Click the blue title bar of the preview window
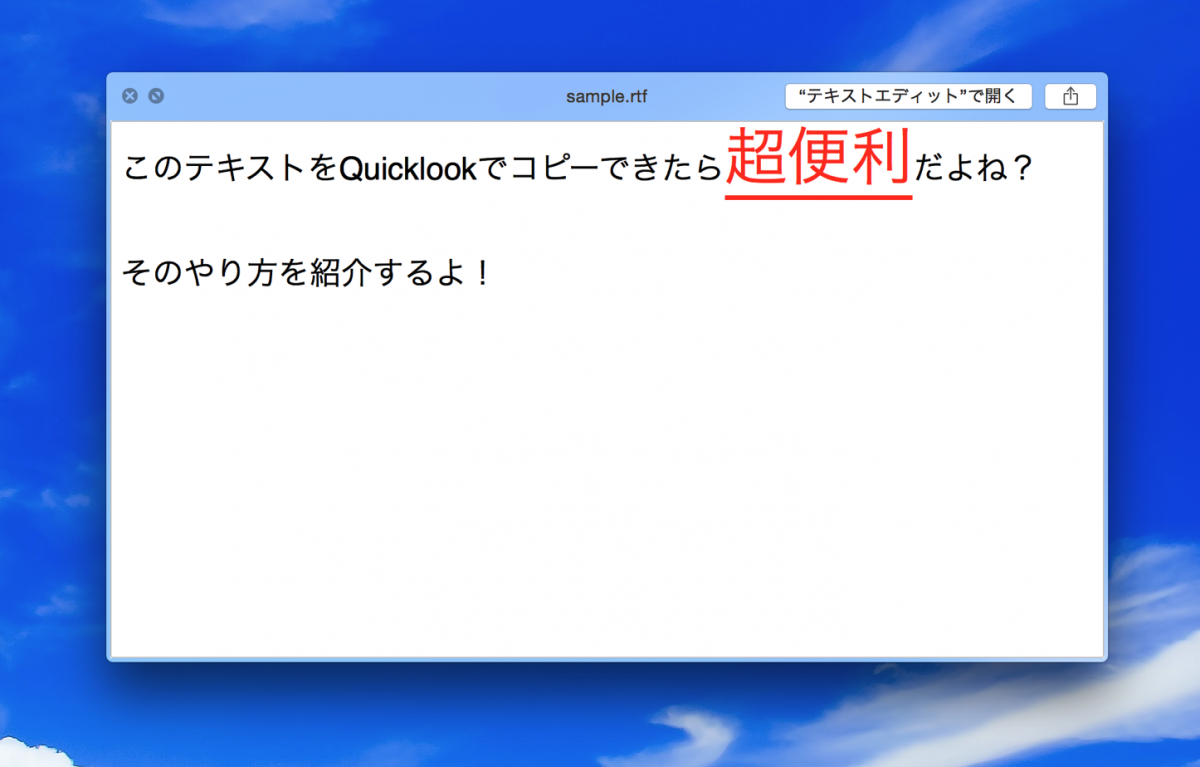Image resolution: width=1200 pixels, height=767 pixels. [x=400, y=96]
